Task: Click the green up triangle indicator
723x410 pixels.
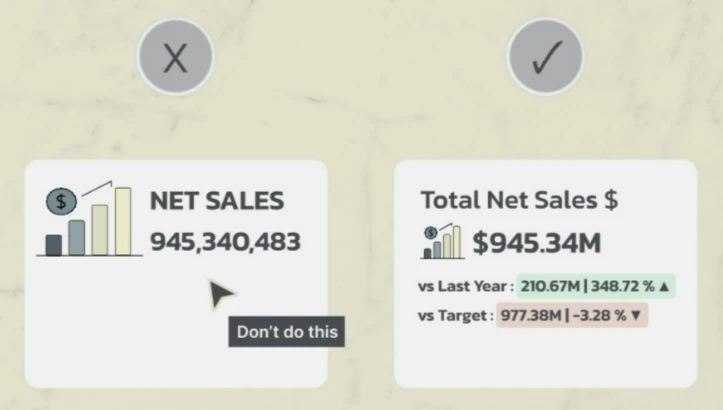Action: pyautogui.click(x=664, y=286)
